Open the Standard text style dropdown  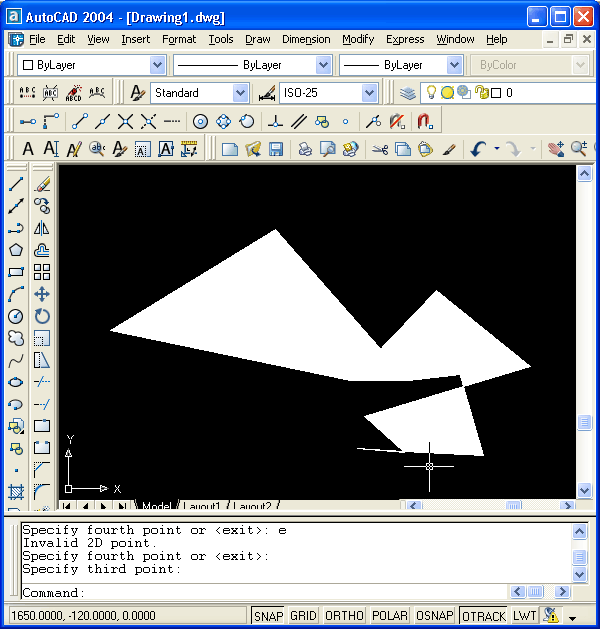[199, 93]
